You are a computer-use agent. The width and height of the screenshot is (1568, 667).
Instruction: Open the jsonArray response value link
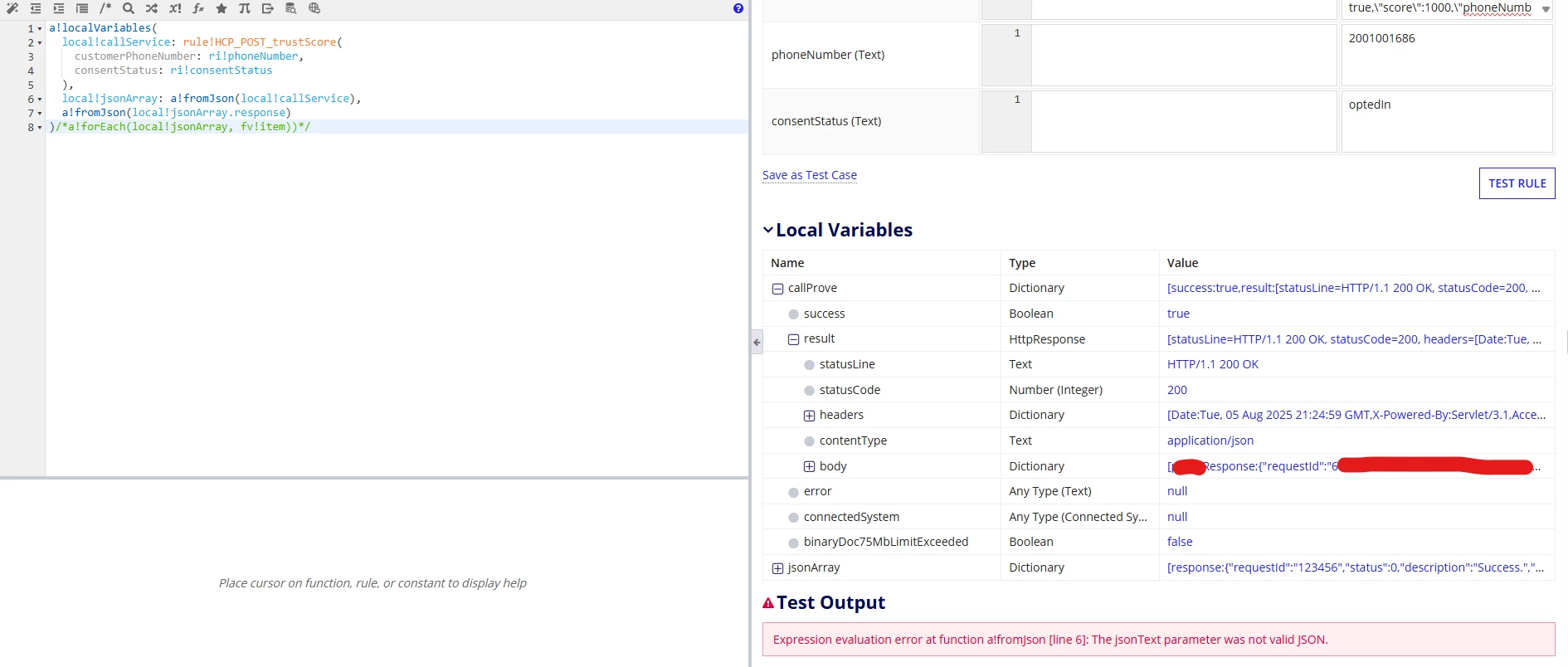(x=1356, y=567)
